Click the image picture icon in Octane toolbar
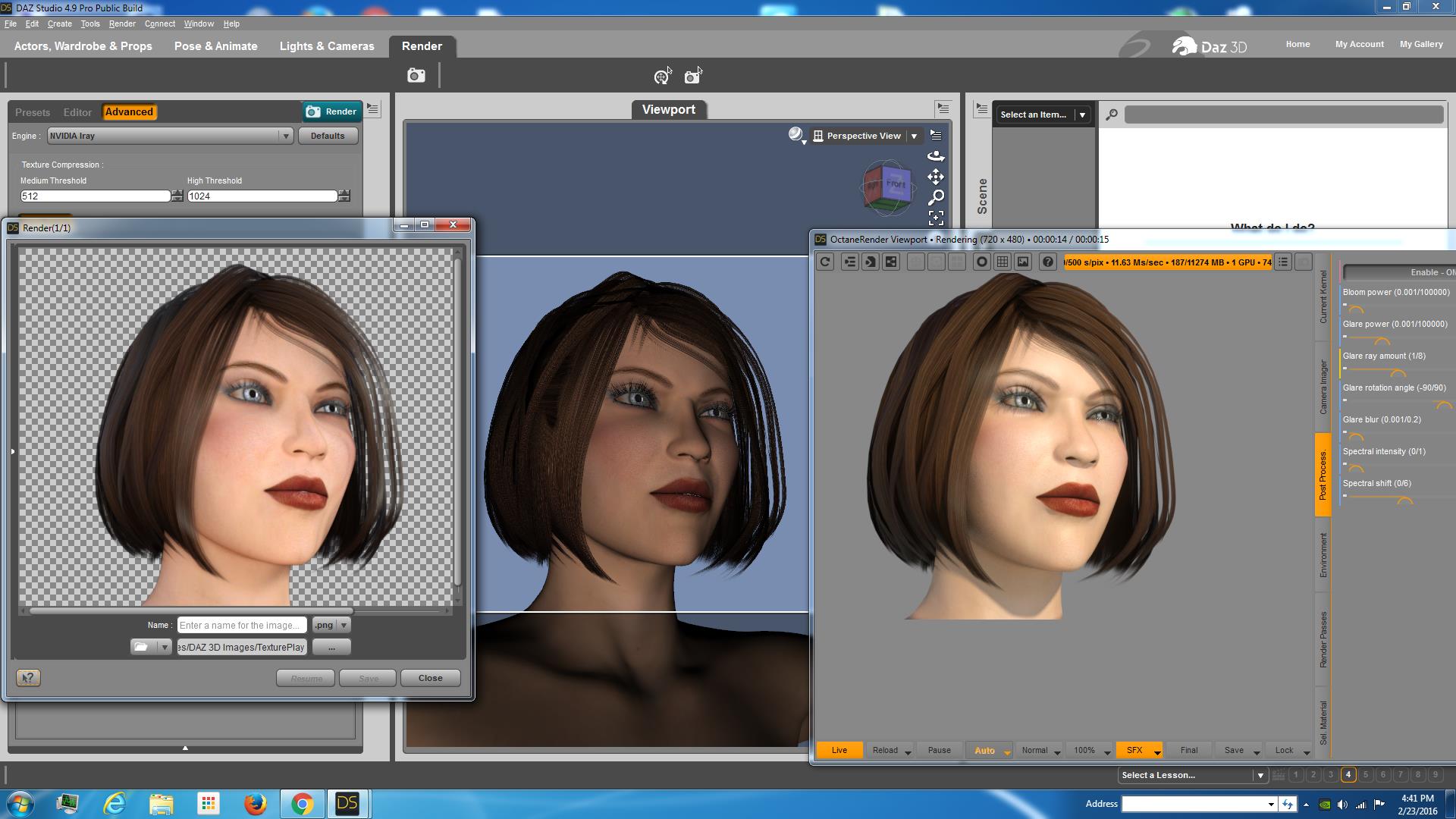Image resolution: width=1456 pixels, height=819 pixels. click(x=1023, y=262)
